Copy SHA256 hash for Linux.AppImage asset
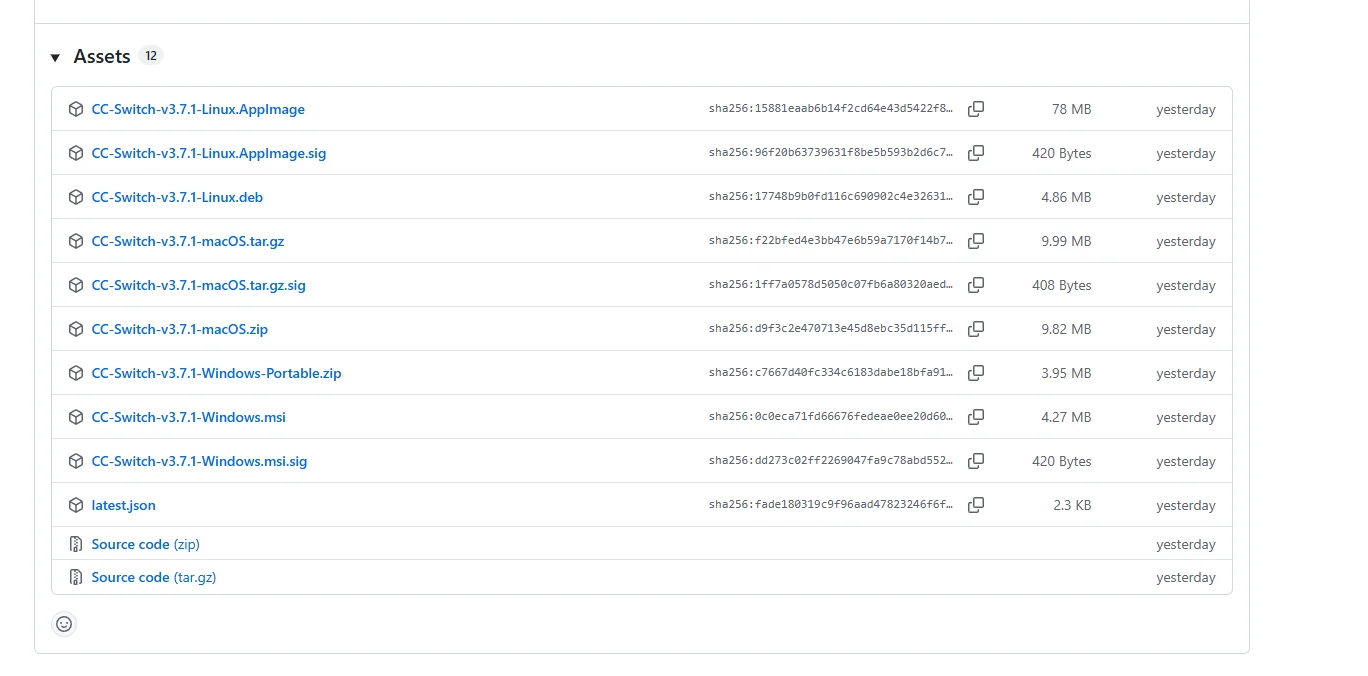Screen dimensions: 1368x676 [x=976, y=109]
